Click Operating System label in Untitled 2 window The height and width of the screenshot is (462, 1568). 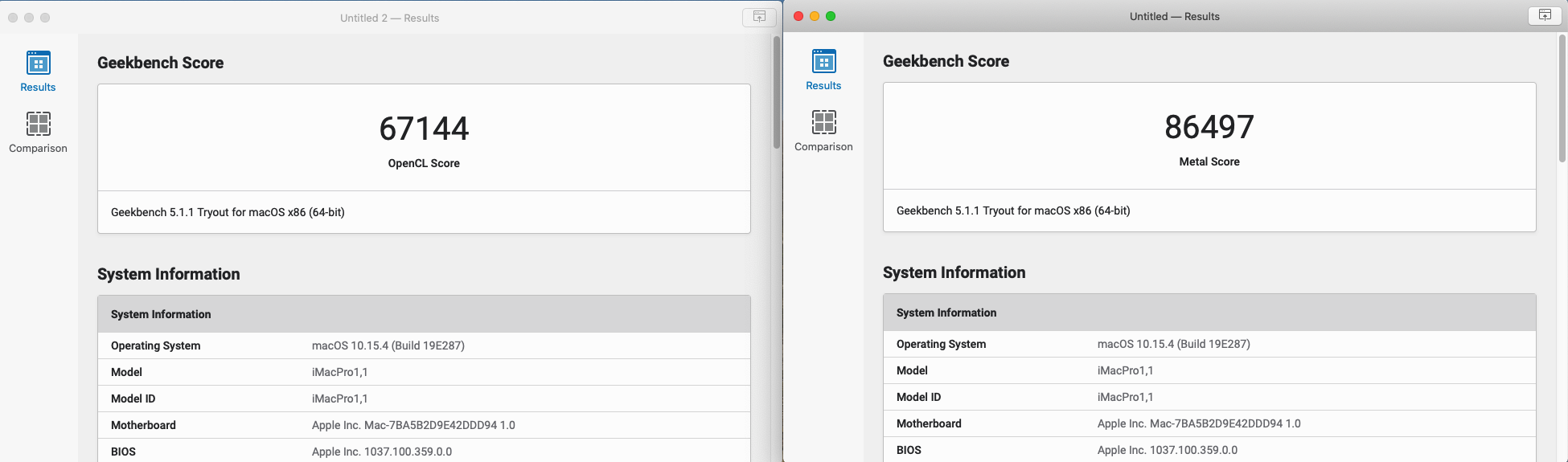(156, 345)
